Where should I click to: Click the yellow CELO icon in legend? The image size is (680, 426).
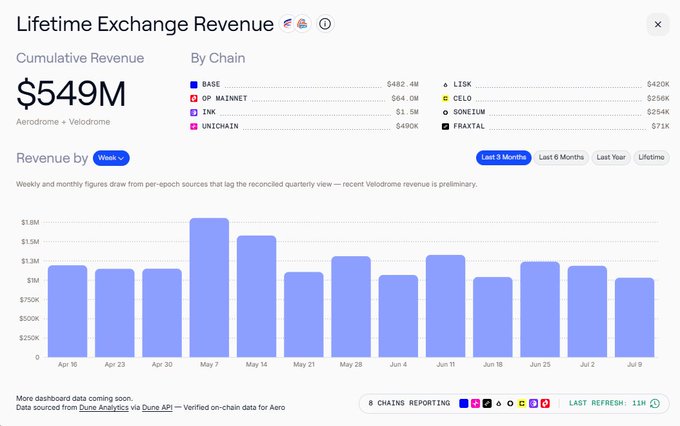click(445, 98)
